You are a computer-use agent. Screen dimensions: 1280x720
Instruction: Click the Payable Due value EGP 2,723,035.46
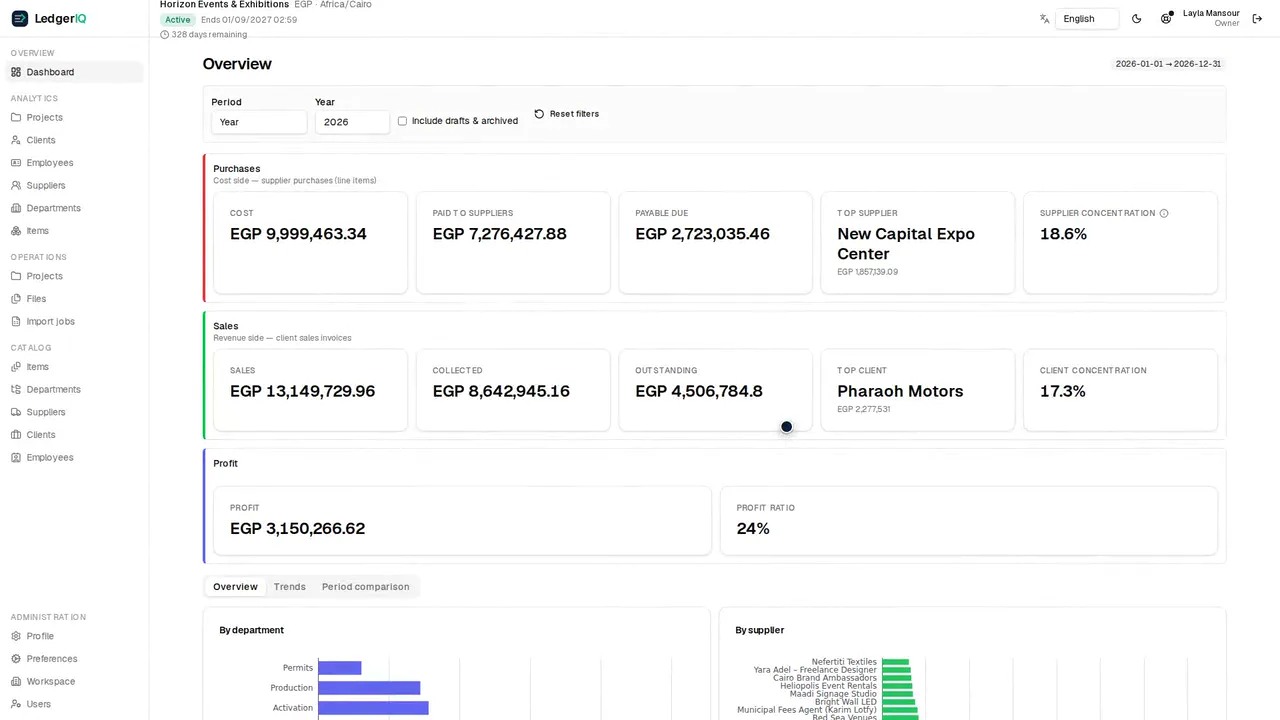(703, 234)
